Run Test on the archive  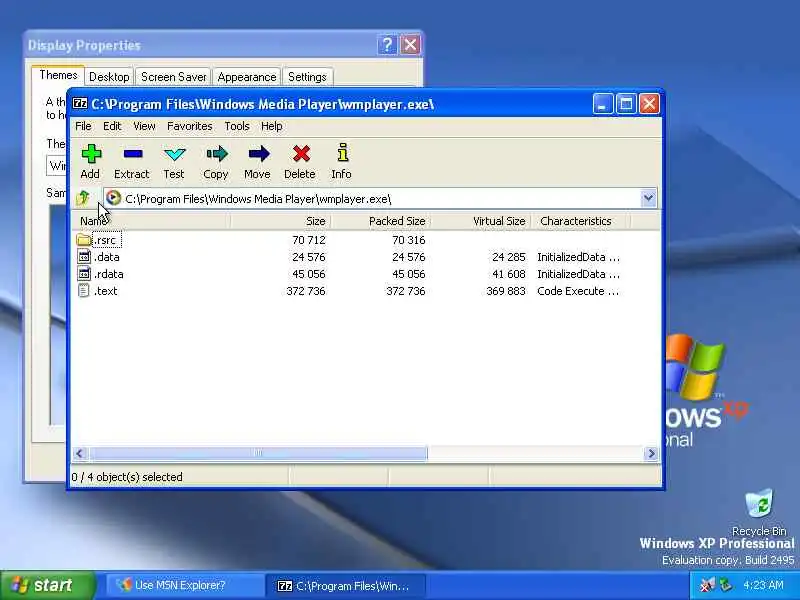174,154
